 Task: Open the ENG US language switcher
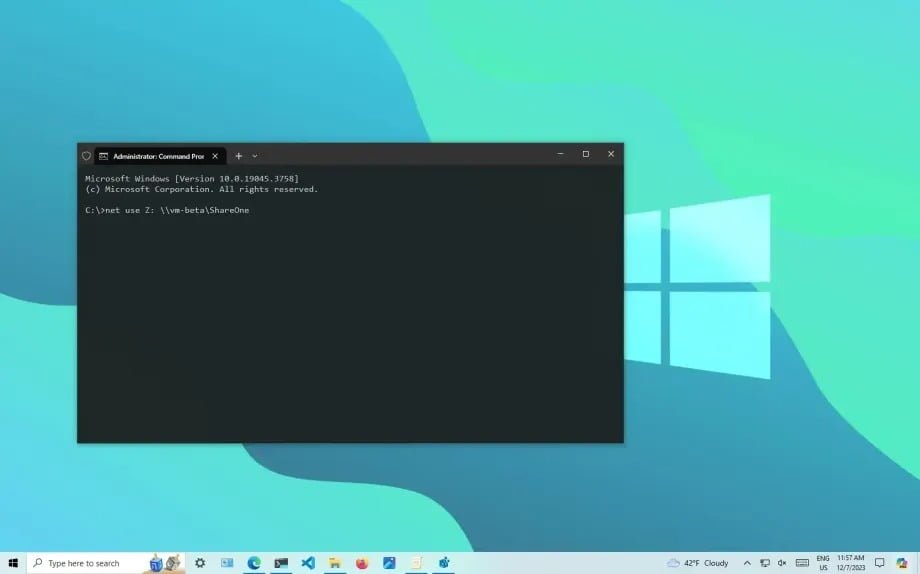click(823, 563)
